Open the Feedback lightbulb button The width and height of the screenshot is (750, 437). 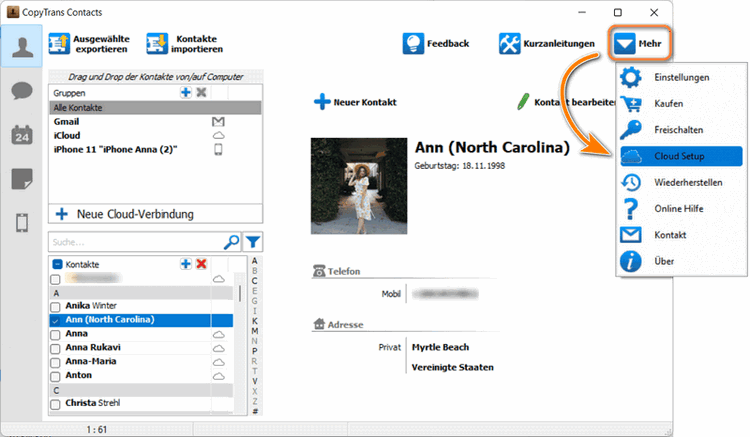[436, 44]
